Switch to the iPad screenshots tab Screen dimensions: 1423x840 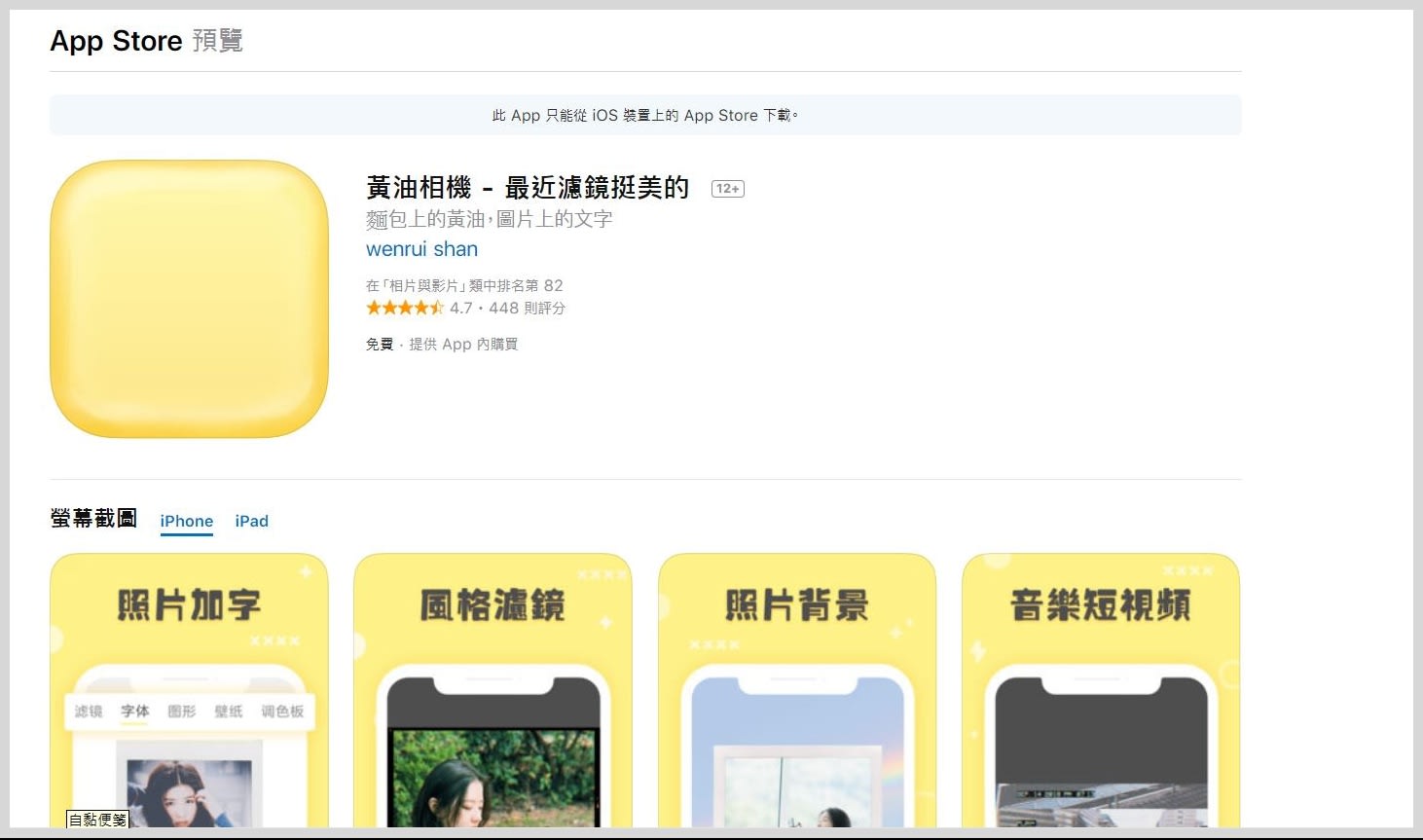pos(252,521)
